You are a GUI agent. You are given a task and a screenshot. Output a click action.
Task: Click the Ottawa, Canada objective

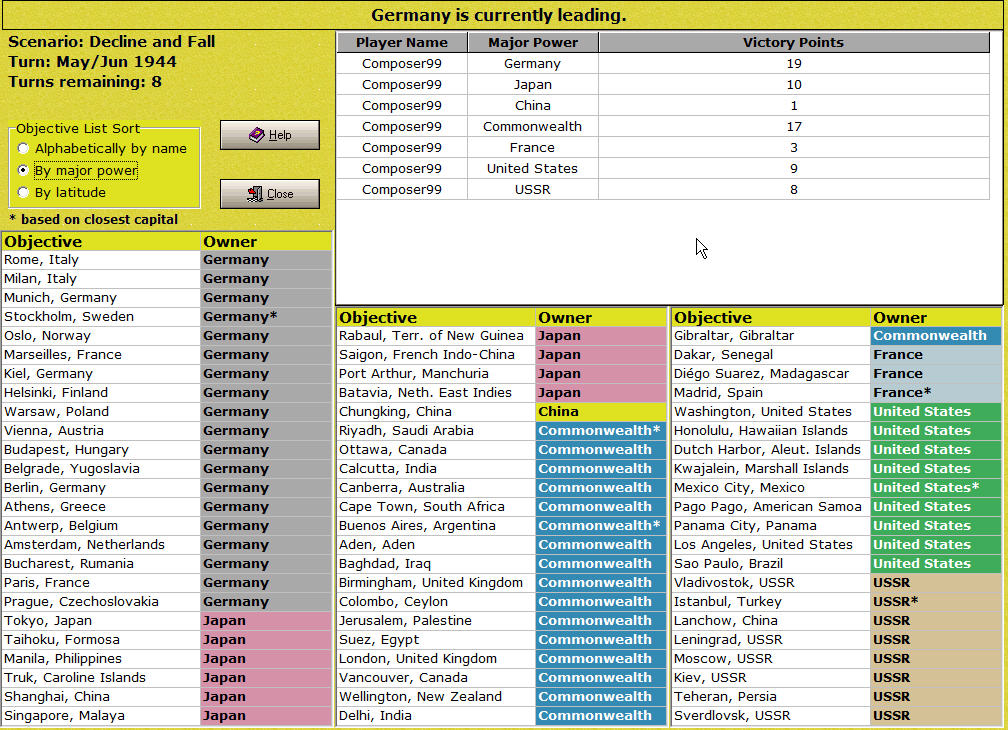[436, 450]
